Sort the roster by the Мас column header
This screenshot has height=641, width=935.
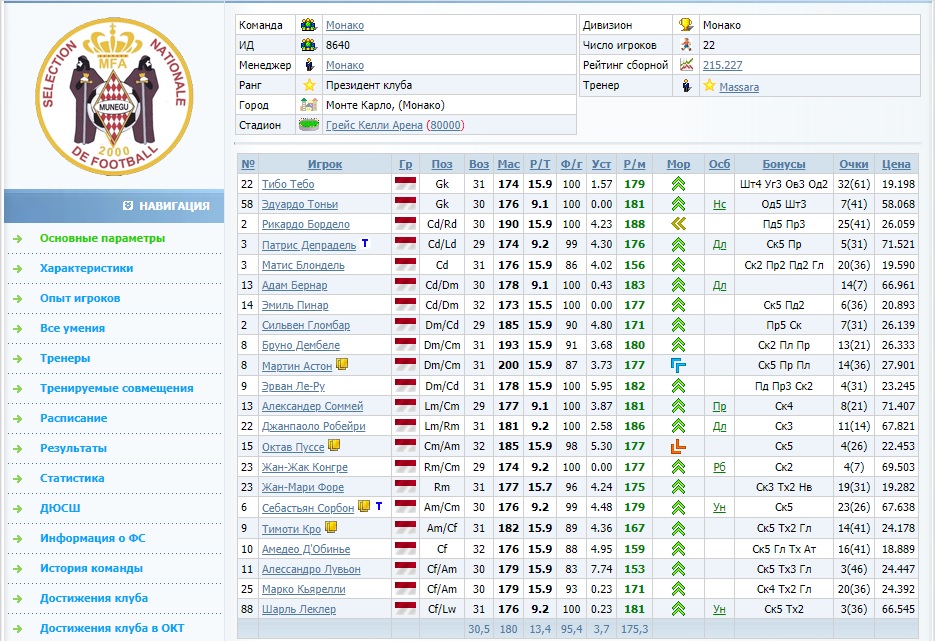pos(508,164)
